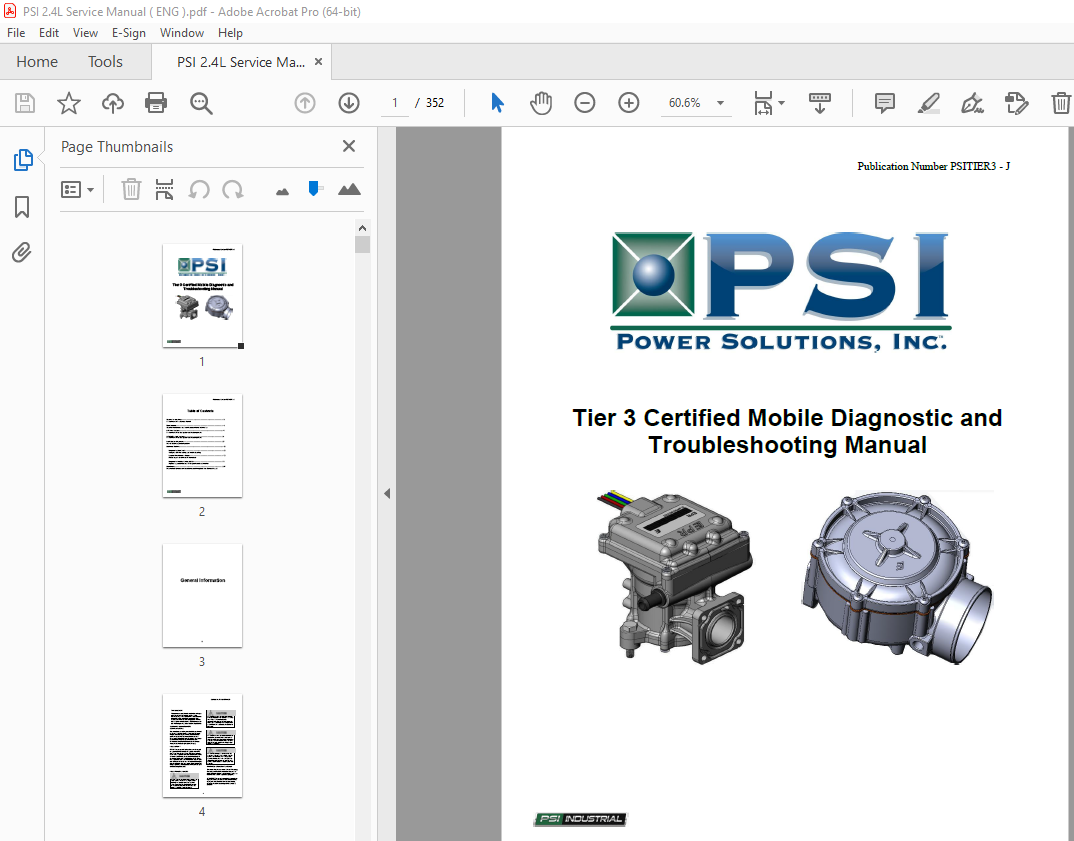Move the thumbnail size slider handle
The width and height of the screenshot is (1074, 841).
click(x=314, y=188)
